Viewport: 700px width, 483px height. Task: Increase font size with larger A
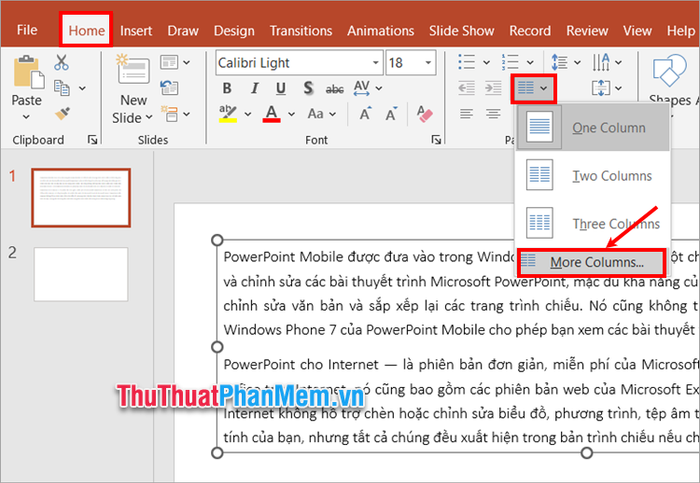365,114
